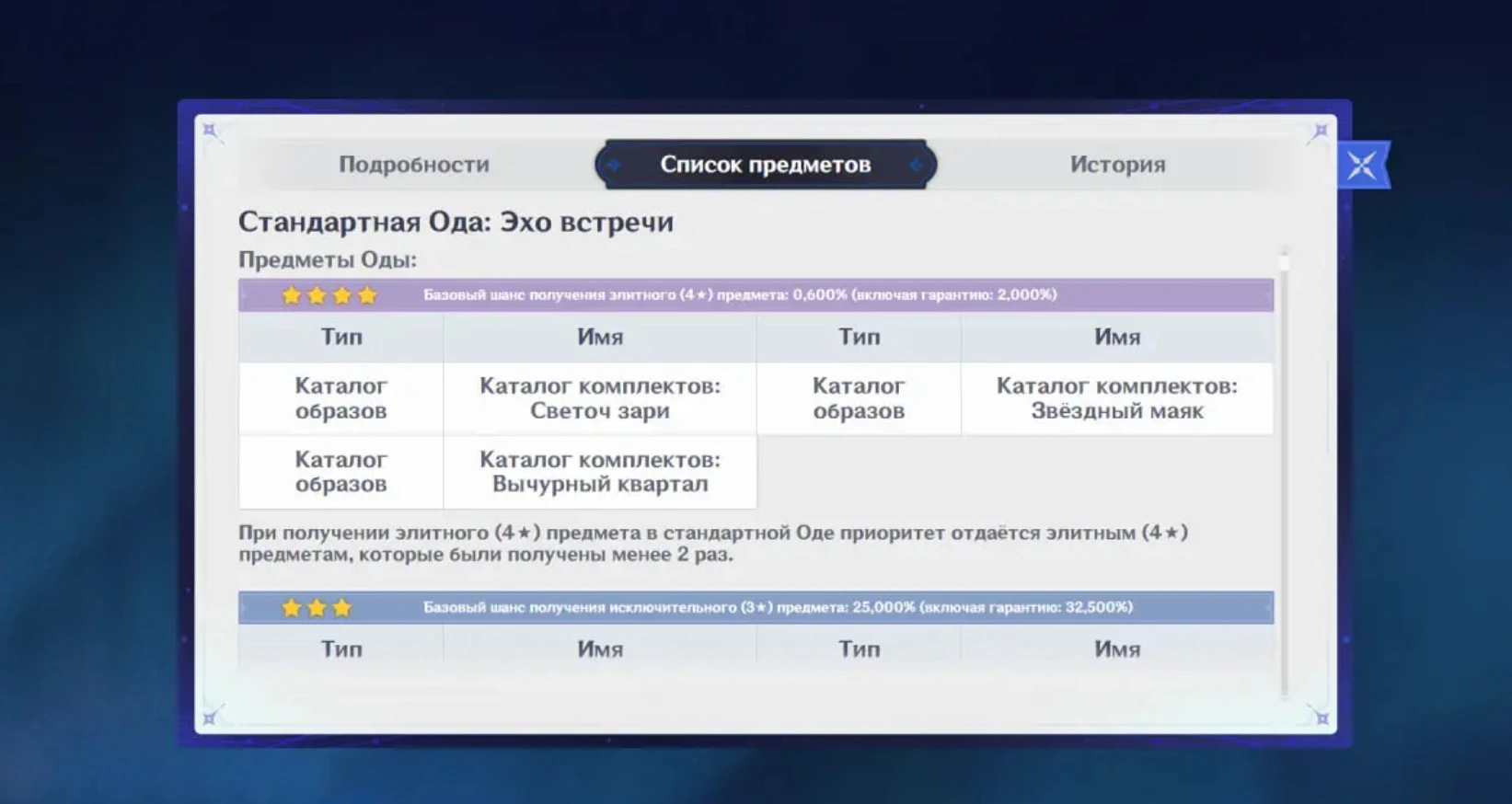The width and height of the screenshot is (1512, 804).
Task: Click the four-star rating icons
Action: pos(329,295)
